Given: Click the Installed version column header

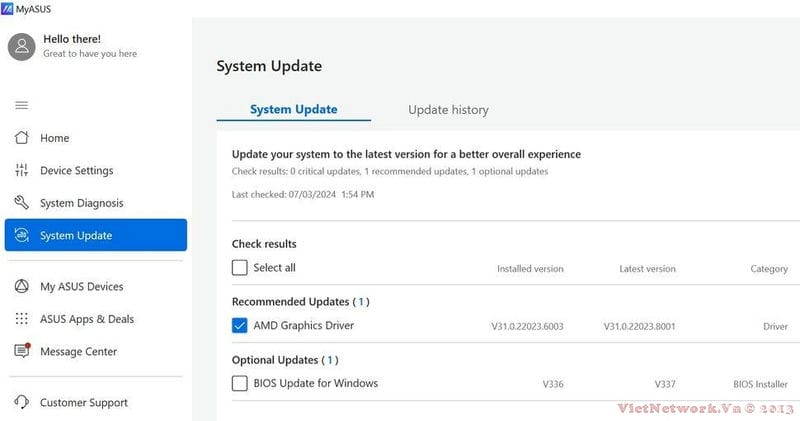Looking at the screenshot, I should (530, 269).
